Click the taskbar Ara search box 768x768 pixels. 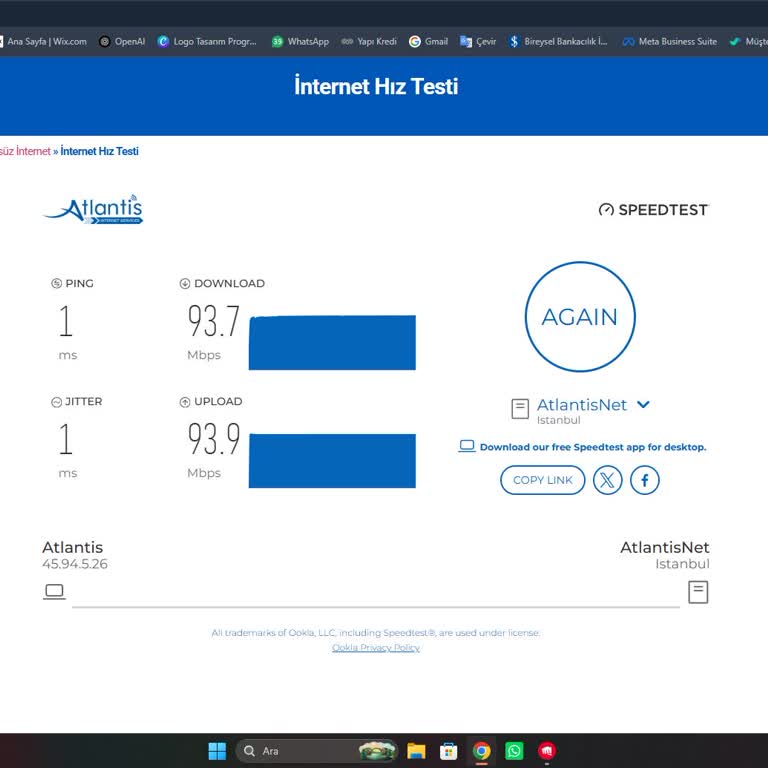click(x=317, y=751)
